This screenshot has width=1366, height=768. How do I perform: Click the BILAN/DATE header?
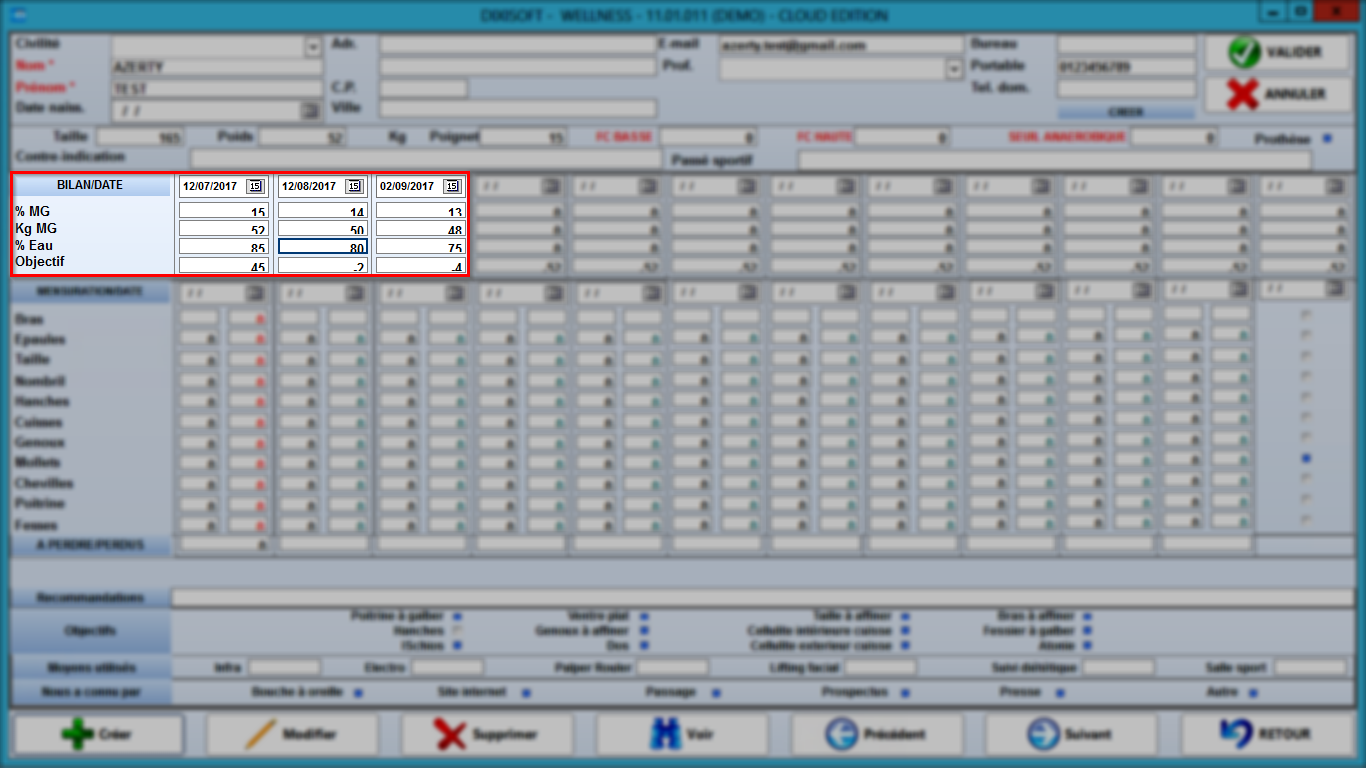[x=91, y=186]
